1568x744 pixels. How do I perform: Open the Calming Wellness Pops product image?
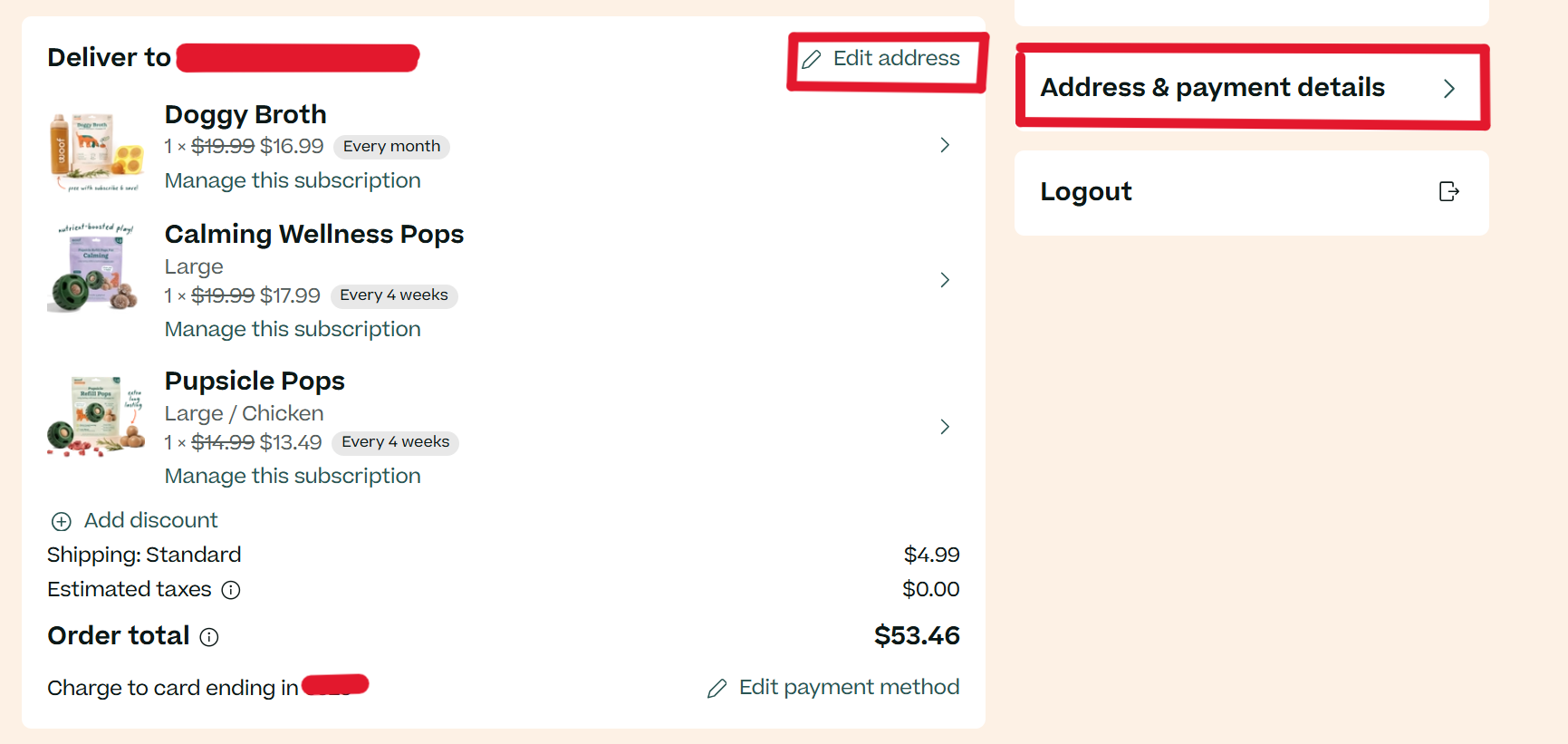click(x=94, y=267)
